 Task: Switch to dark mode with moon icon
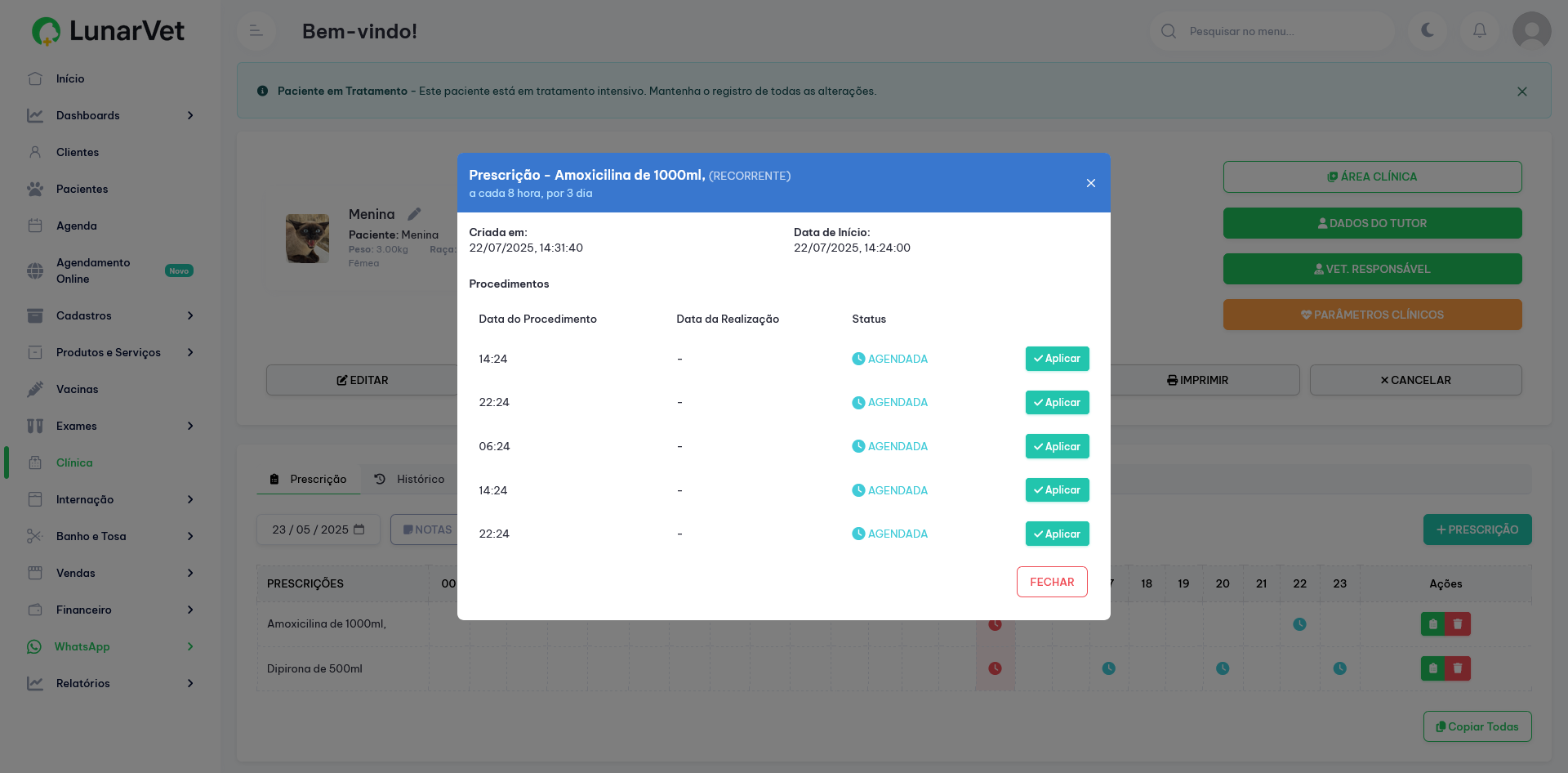pyautogui.click(x=1428, y=30)
